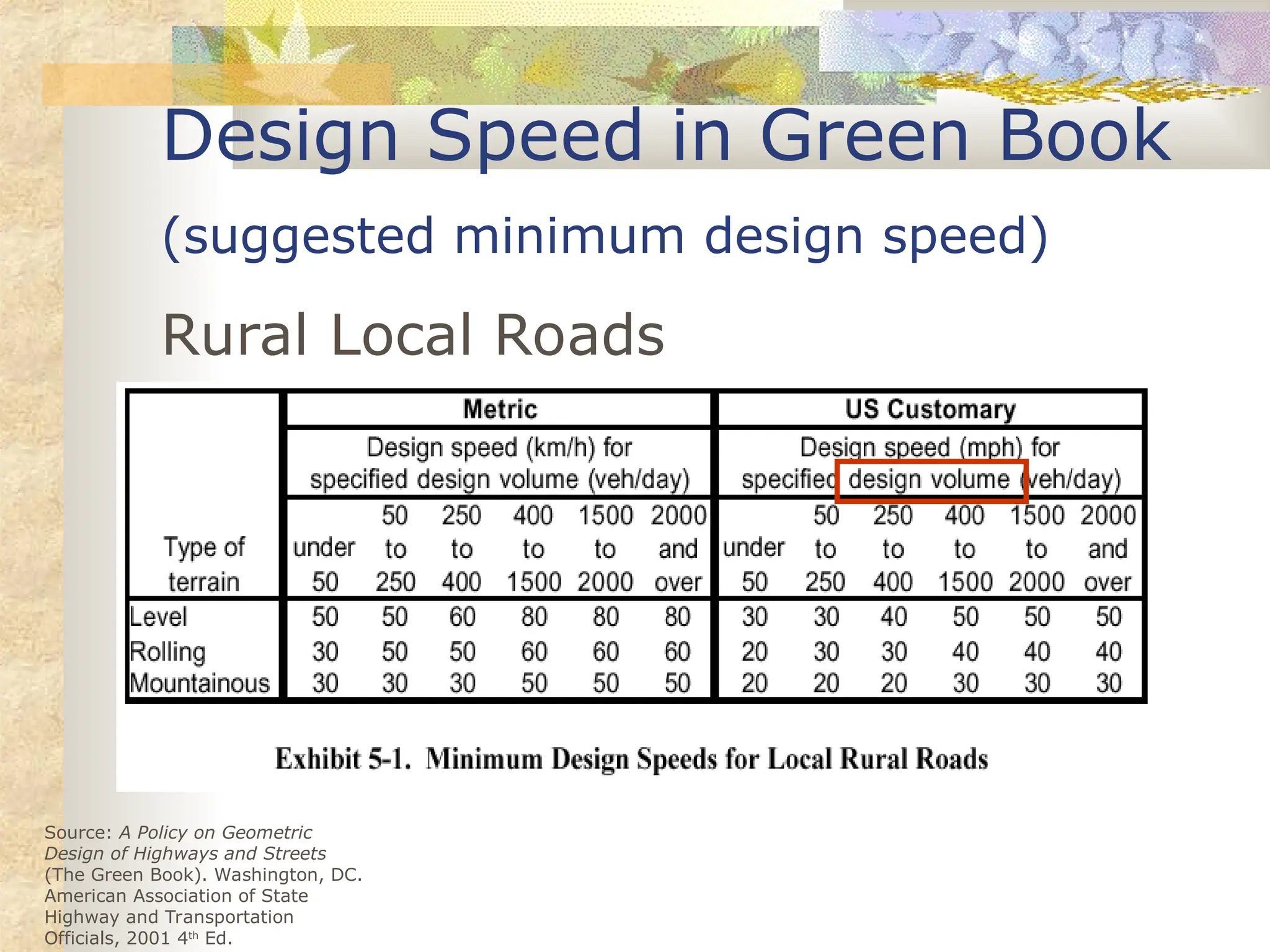Image resolution: width=1270 pixels, height=952 pixels.
Task: Click the Metric "under 50" column header
Action: pos(324,565)
